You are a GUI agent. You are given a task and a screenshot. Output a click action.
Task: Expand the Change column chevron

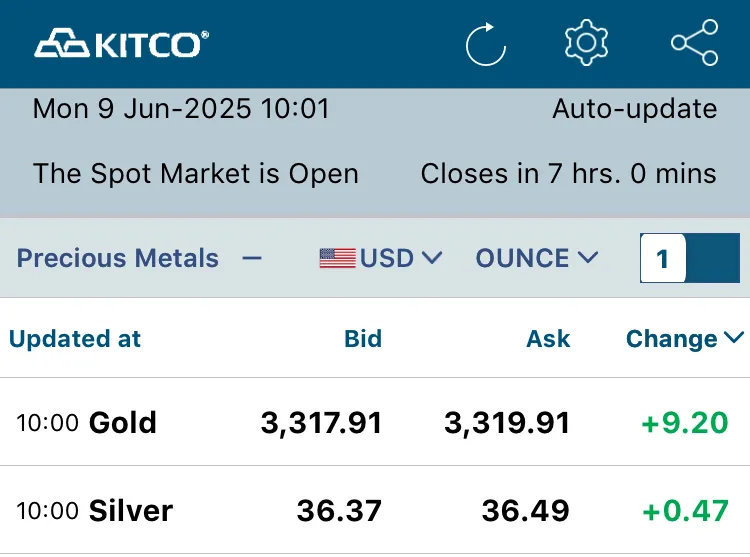click(x=734, y=338)
